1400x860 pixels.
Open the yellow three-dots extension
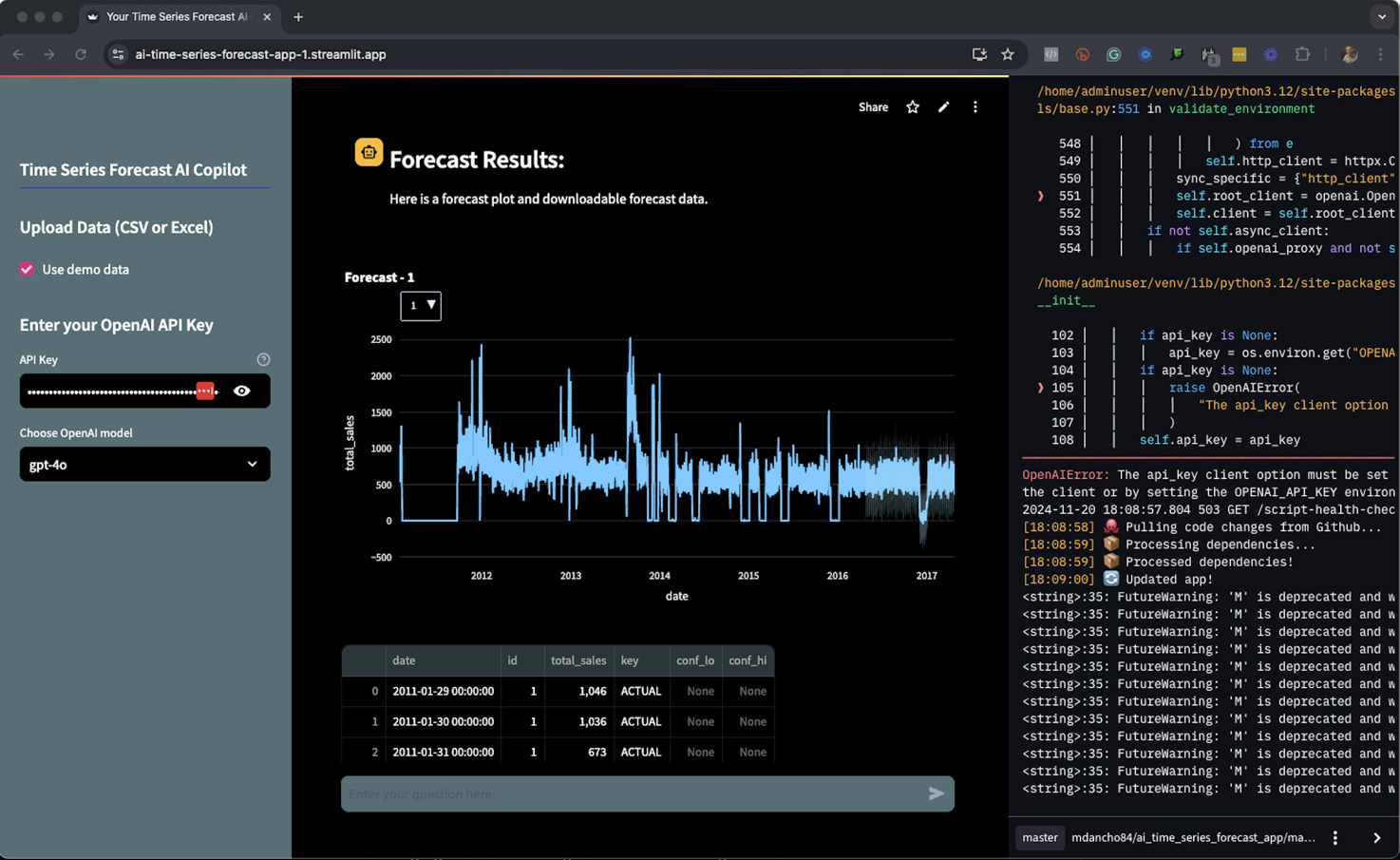click(x=1239, y=54)
